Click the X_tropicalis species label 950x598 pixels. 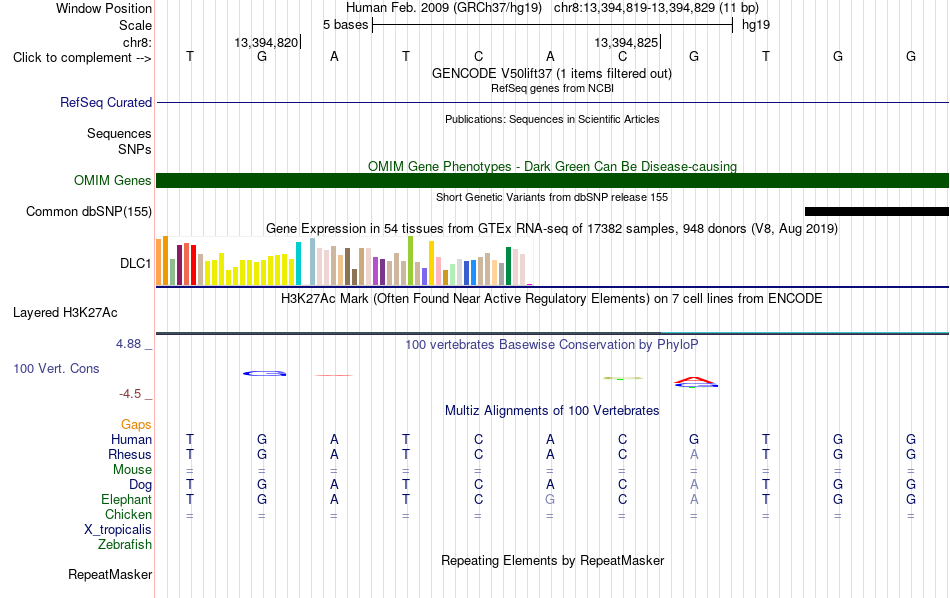tap(118, 530)
